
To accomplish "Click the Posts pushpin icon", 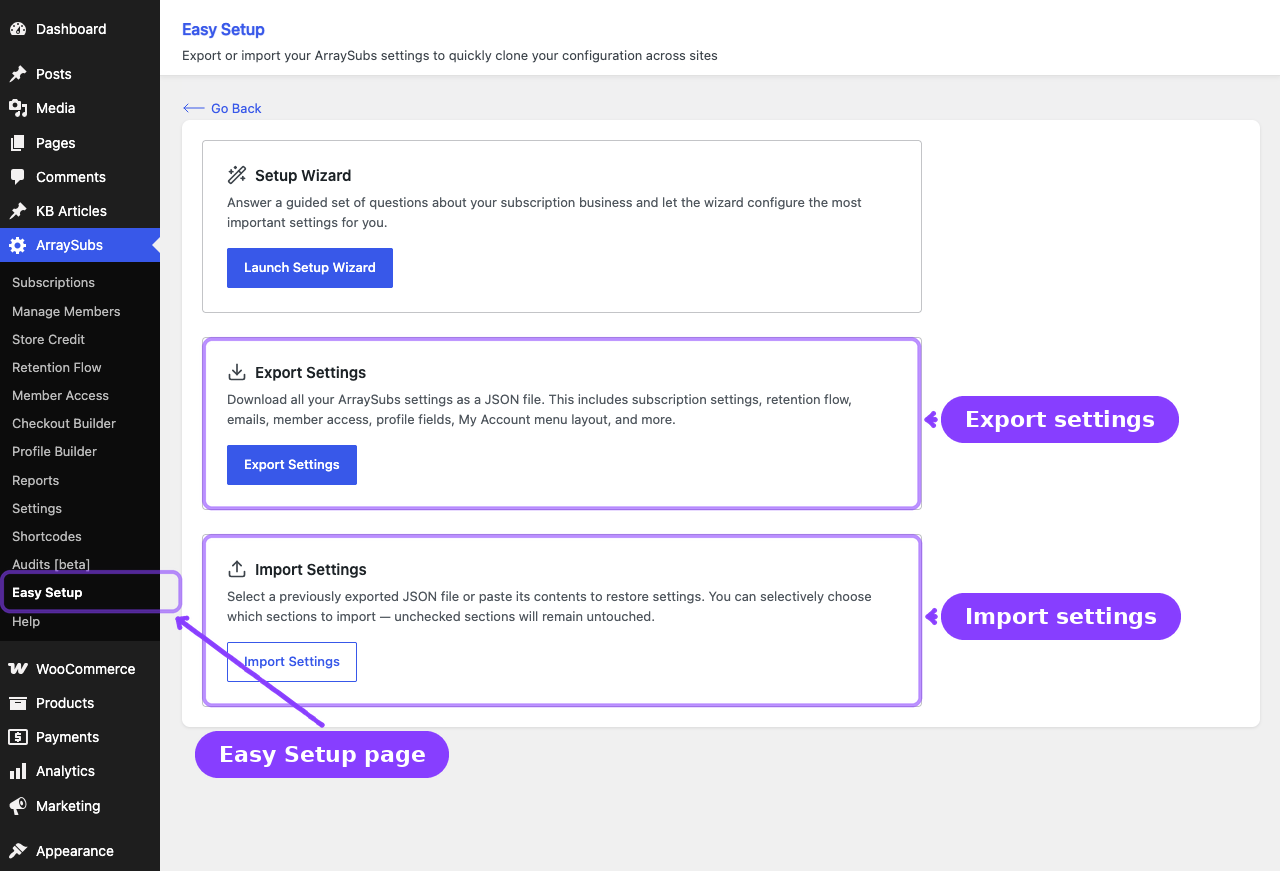I will pyautogui.click(x=18, y=74).
